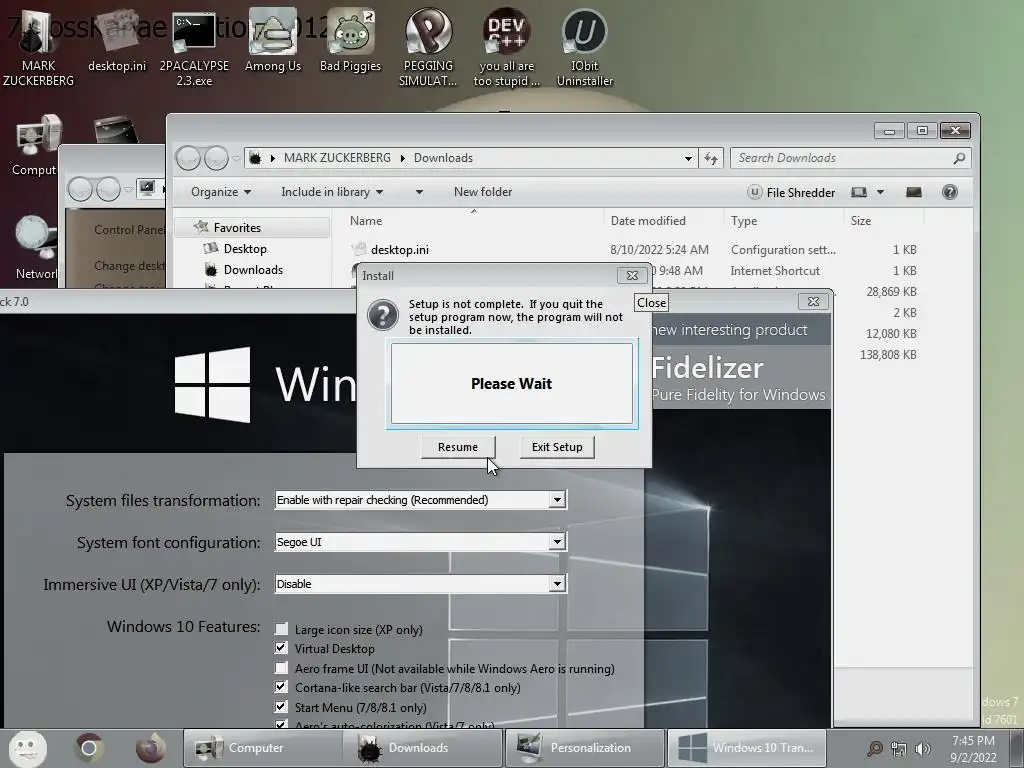Launch the Bad Piggies desktop shortcut

click(350, 40)
